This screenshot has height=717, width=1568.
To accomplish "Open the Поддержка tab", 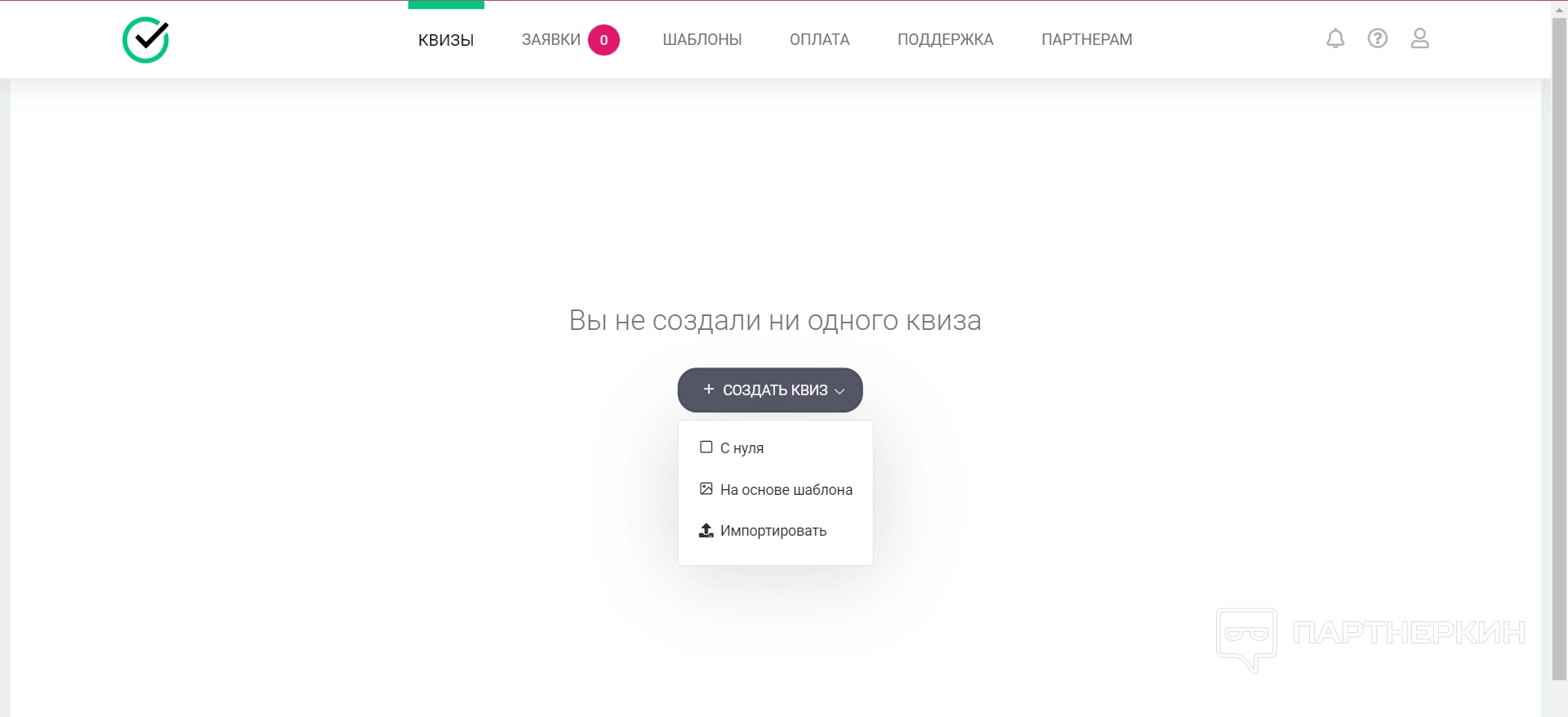I will (946, 39).
